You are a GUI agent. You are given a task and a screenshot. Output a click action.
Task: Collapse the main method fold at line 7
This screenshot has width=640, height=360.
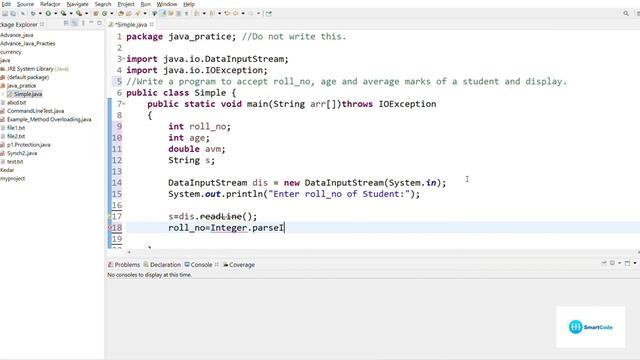124,104
